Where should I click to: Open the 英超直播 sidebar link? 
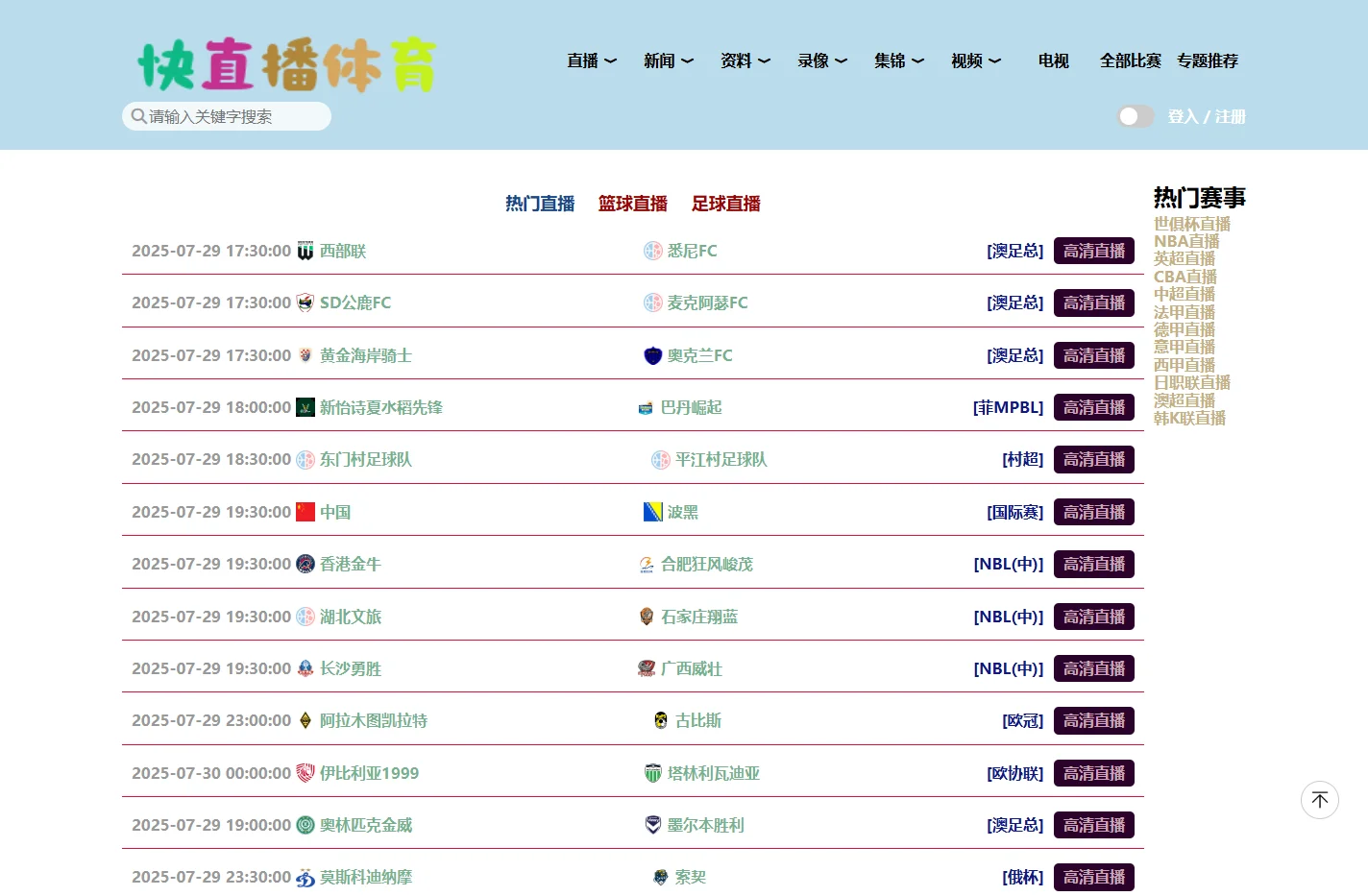[x=1185, y=258]
